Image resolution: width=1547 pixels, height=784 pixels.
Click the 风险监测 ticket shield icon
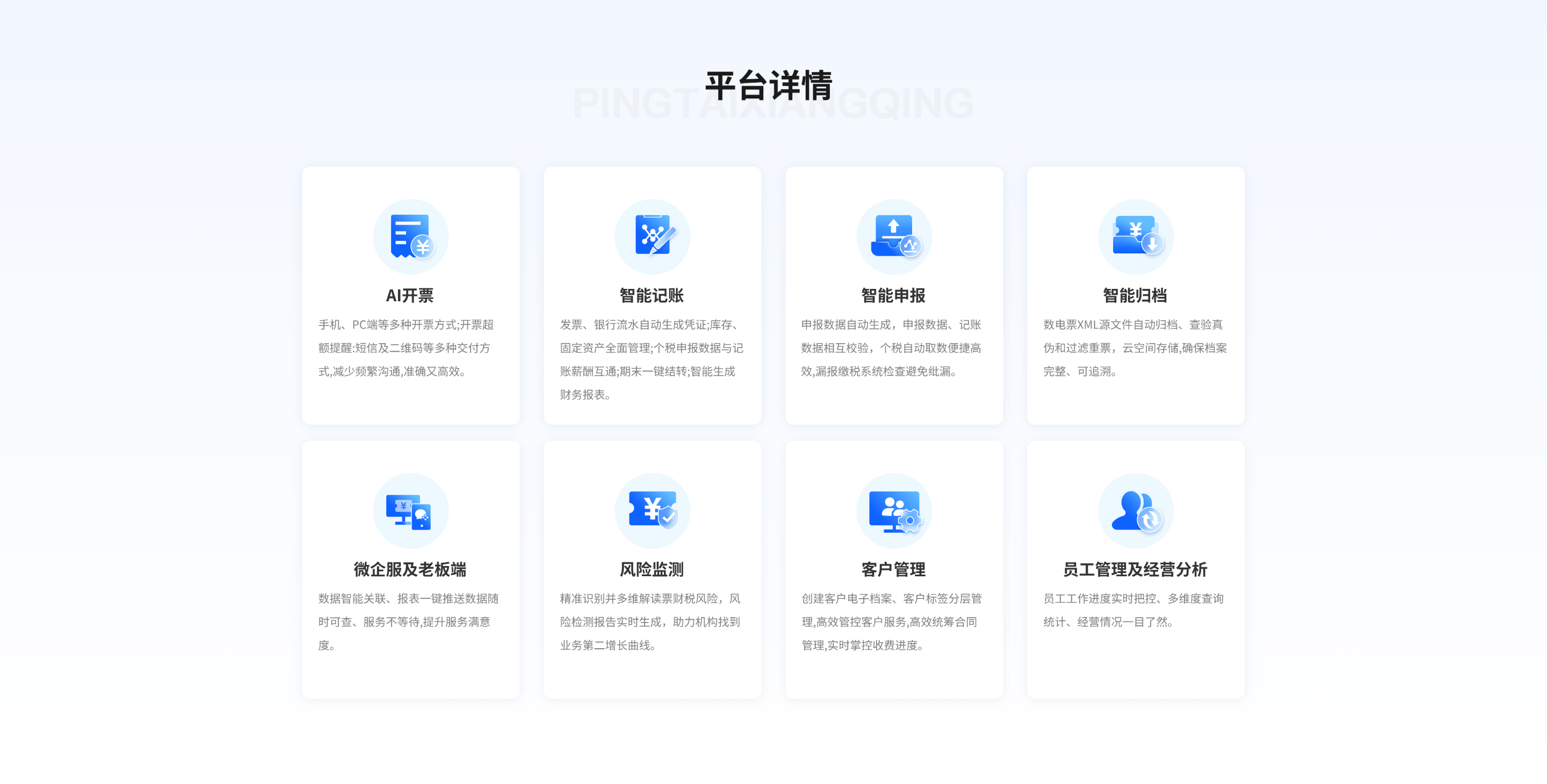[653, 511]
